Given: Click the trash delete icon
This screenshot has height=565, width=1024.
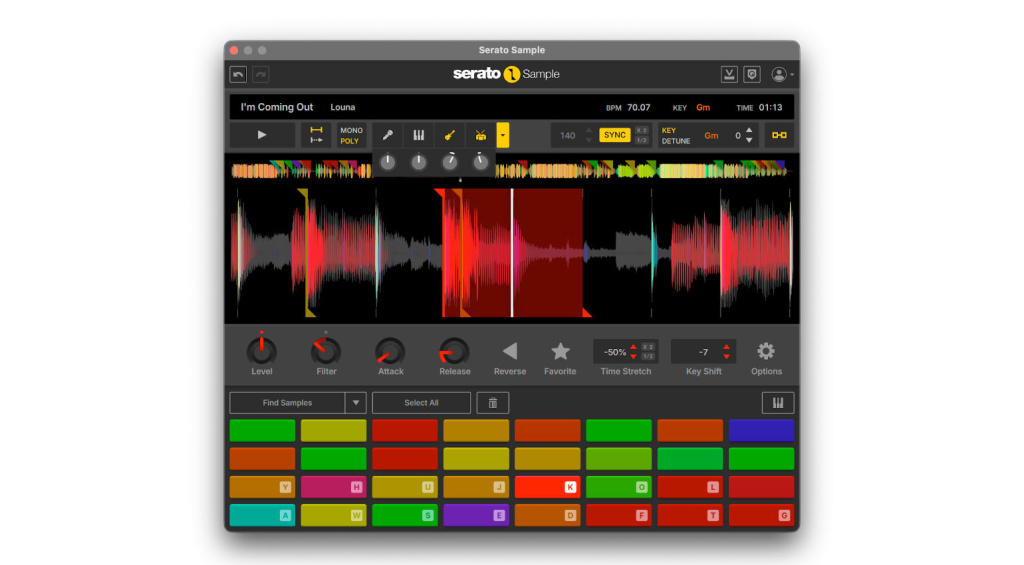Looking at the screenshot, I should [493, 403].
